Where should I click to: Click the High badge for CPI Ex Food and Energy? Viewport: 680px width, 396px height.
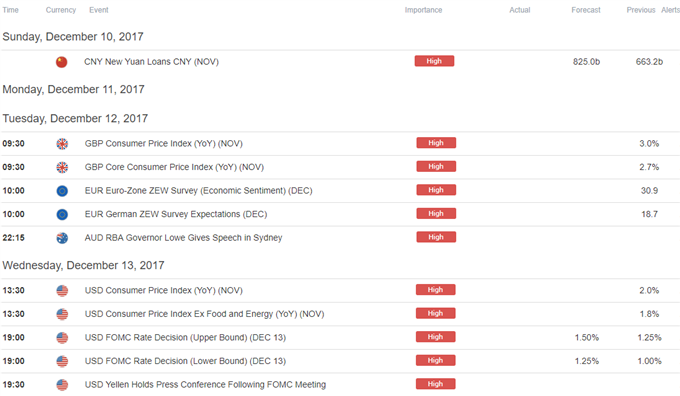[435, 313]
